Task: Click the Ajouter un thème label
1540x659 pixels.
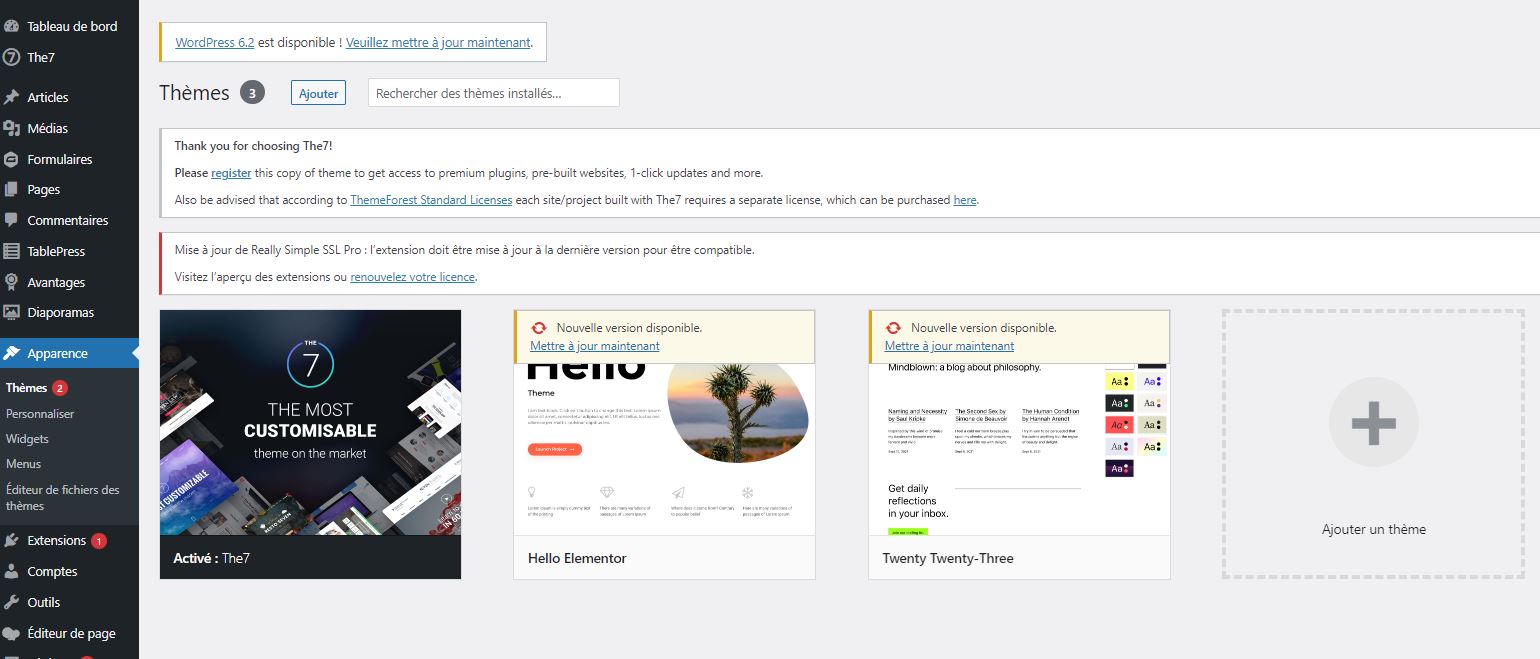Action: pos(1373,529)
